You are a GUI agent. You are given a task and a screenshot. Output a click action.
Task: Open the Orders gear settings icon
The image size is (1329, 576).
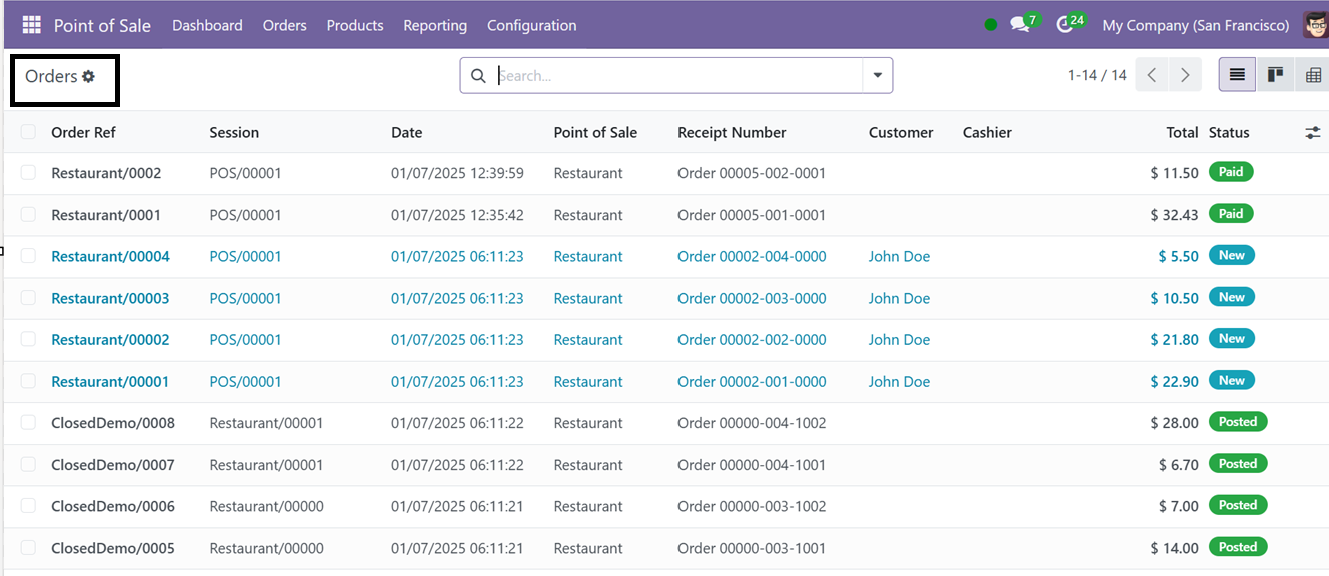click(x=88, y=76)
